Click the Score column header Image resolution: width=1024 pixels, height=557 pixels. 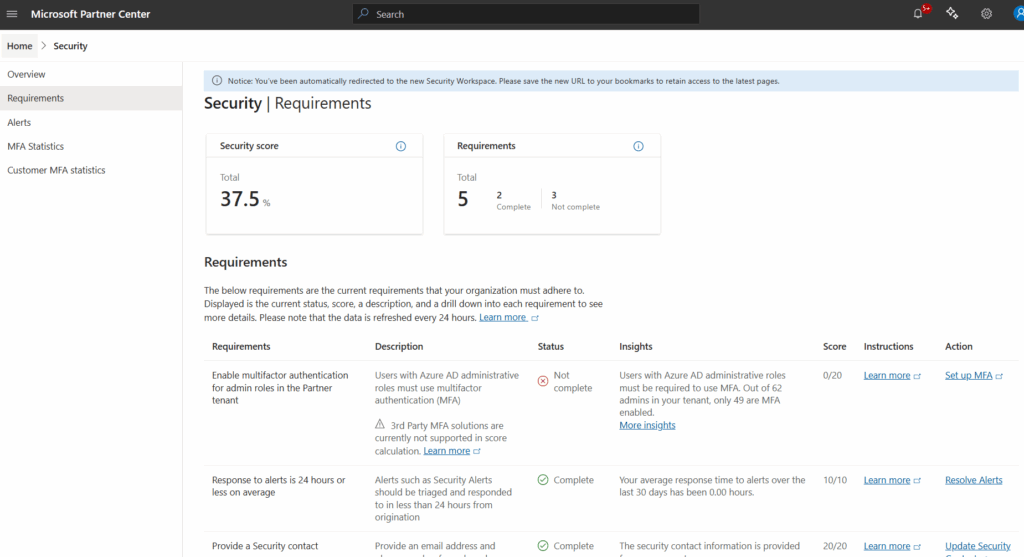point(835,347)
